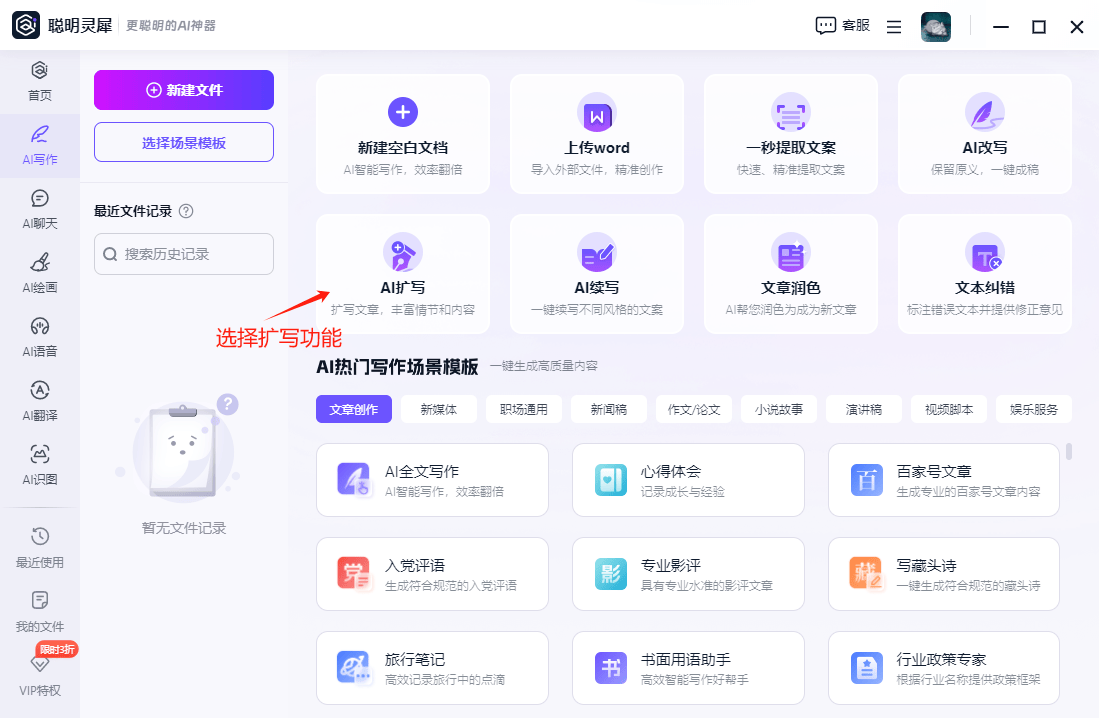Open the 专业影评 template
The width and height of the screenshot is (1099, 718).
click(688, 574)
